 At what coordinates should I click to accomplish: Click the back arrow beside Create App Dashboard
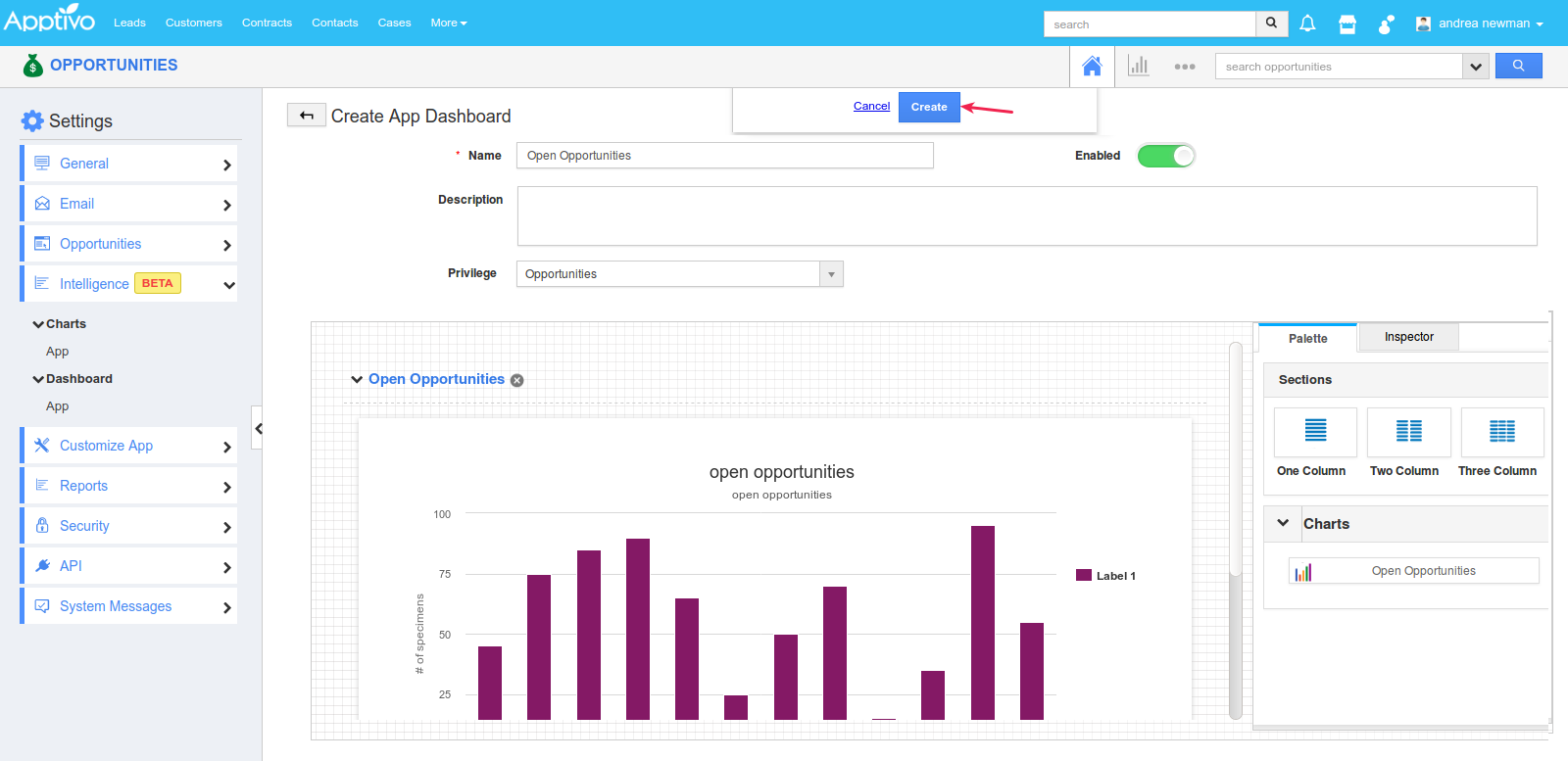pos(307,116)
